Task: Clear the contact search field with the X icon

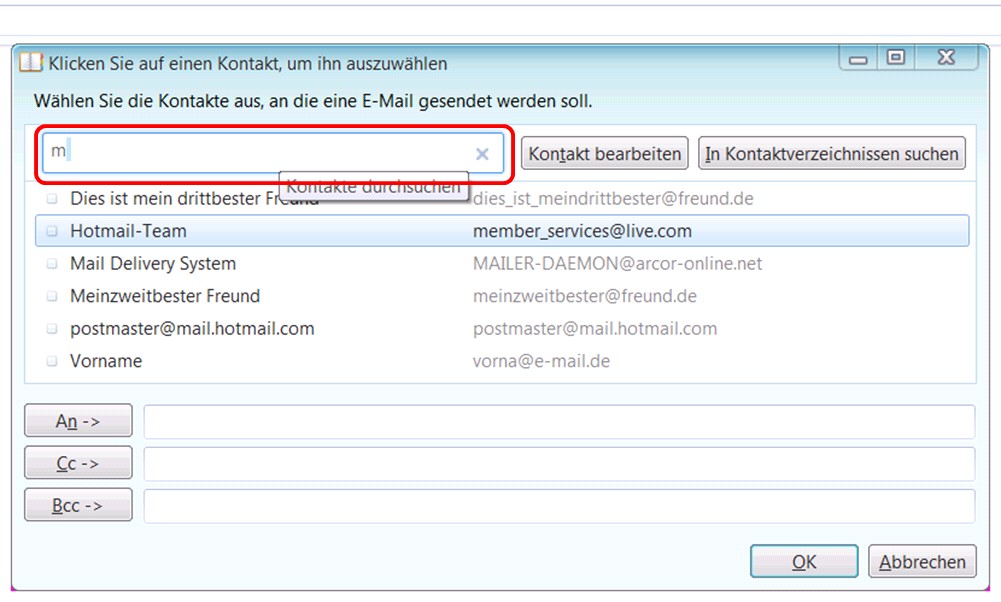Action: [x=482, y=154]
